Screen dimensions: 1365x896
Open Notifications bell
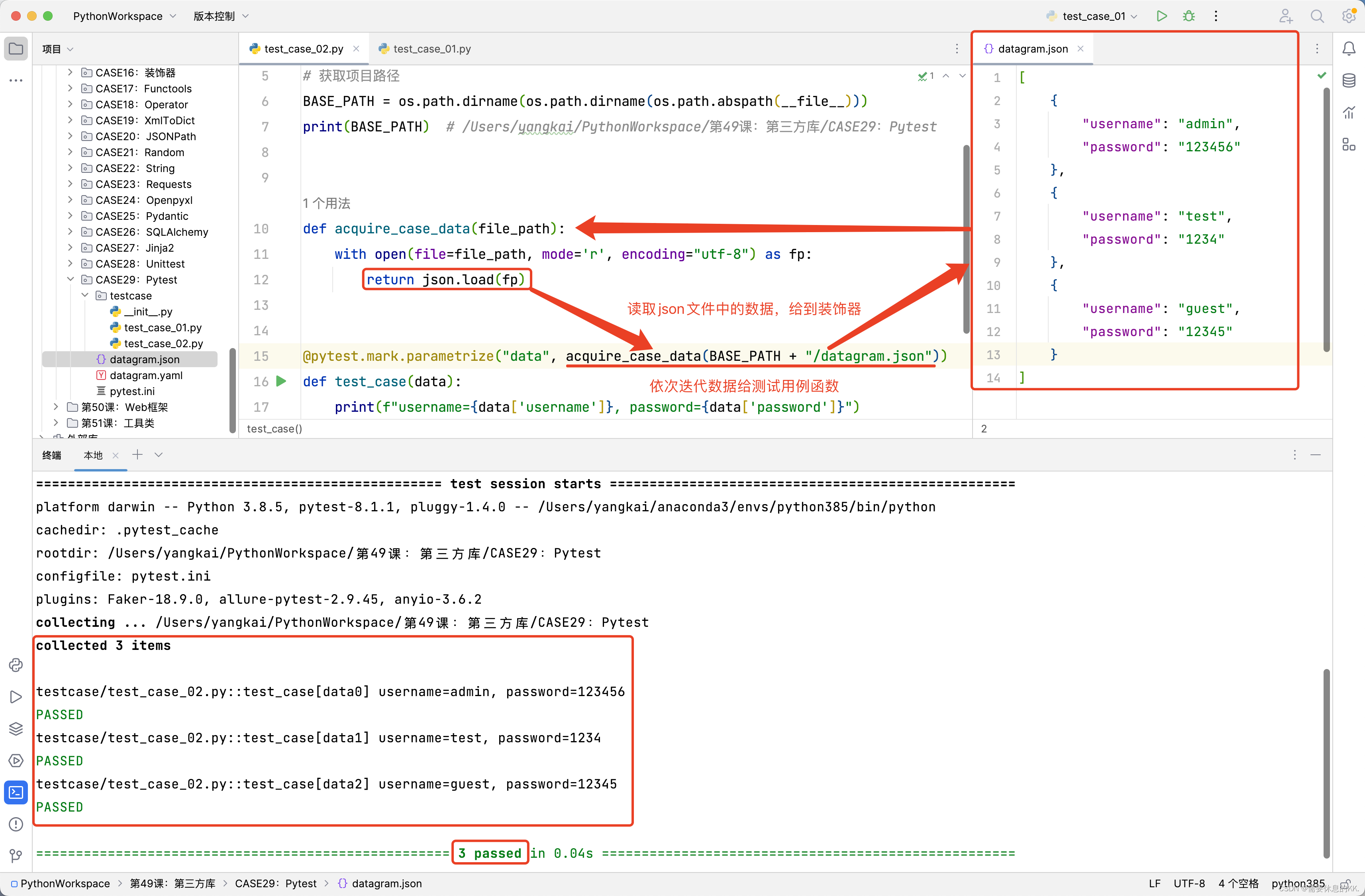(1349, 49)
